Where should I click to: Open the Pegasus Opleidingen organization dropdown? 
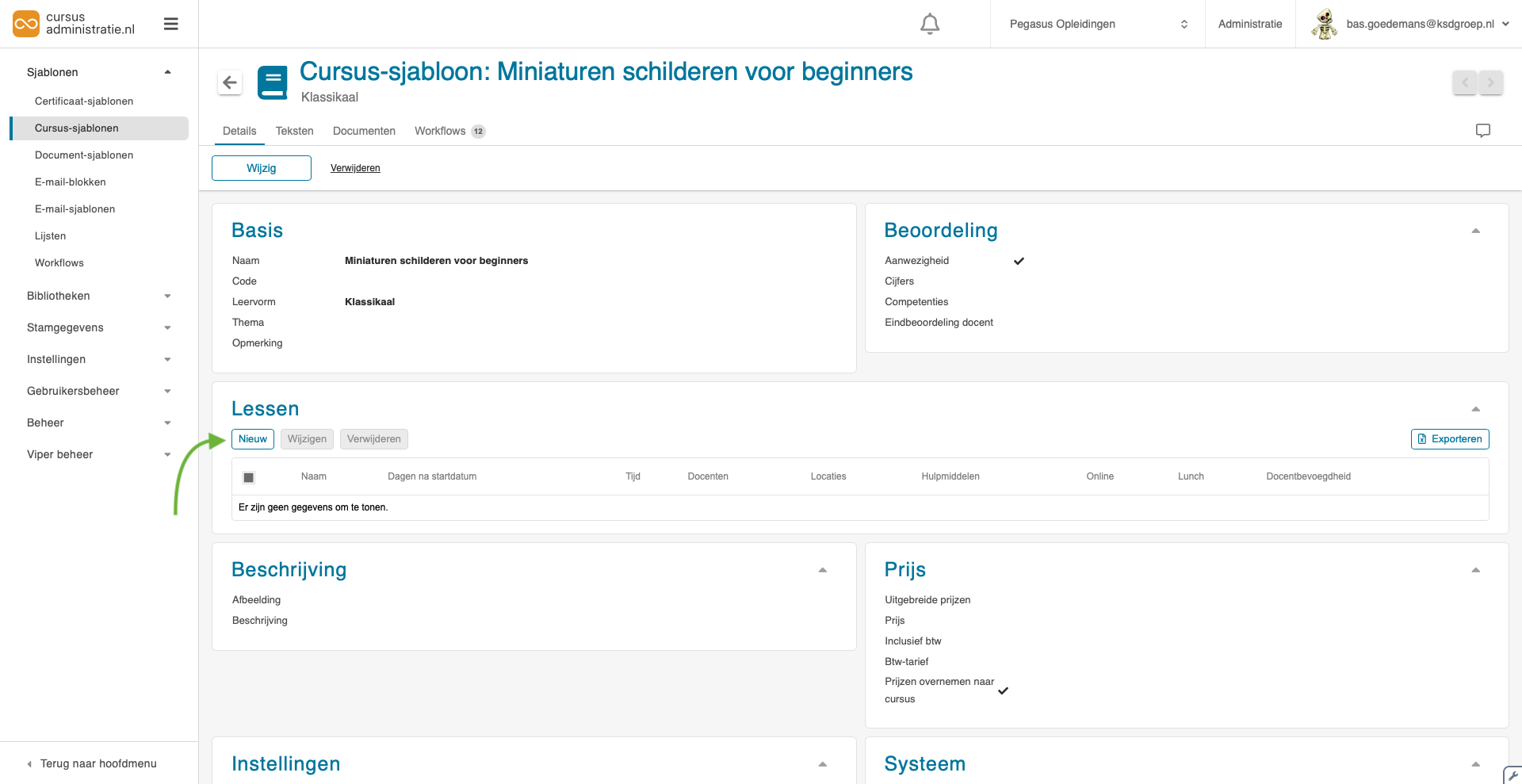(x=1097, y=25)
